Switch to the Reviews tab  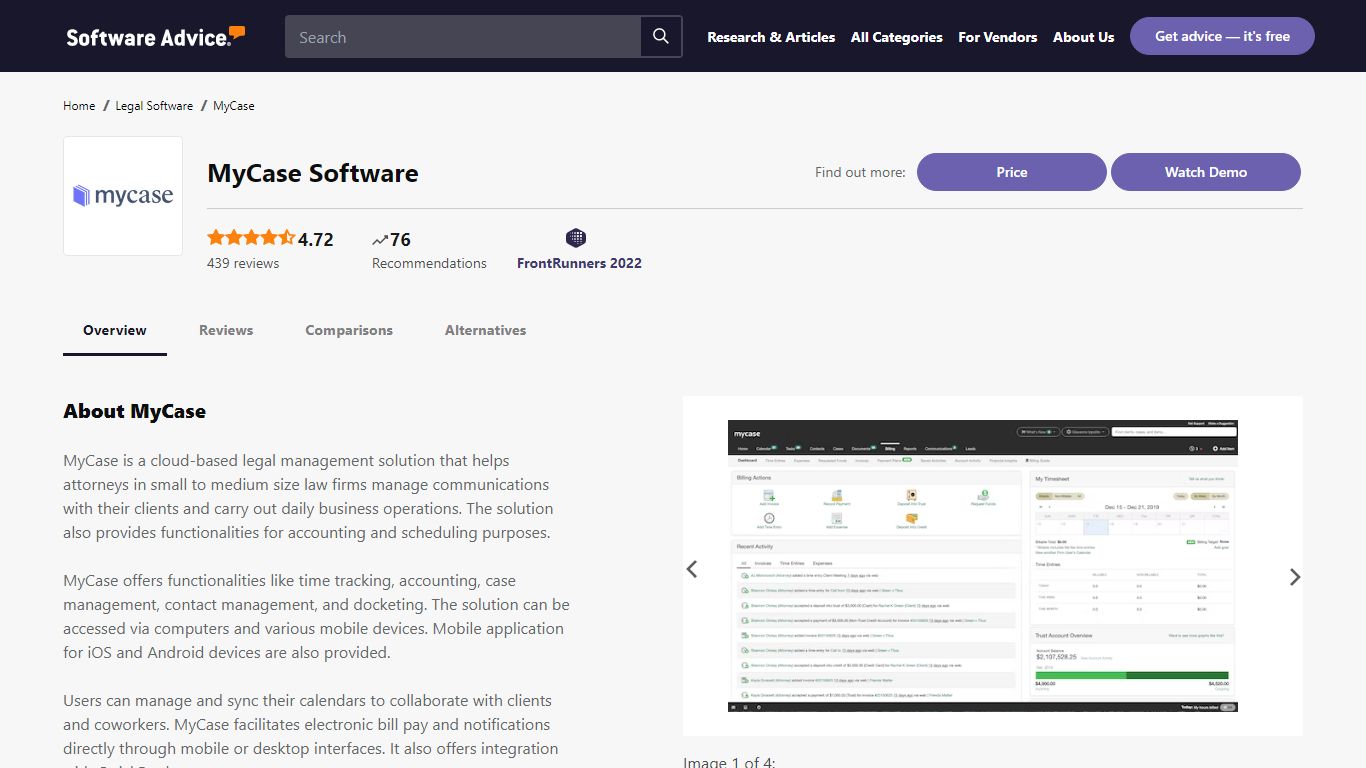(226, 330)
